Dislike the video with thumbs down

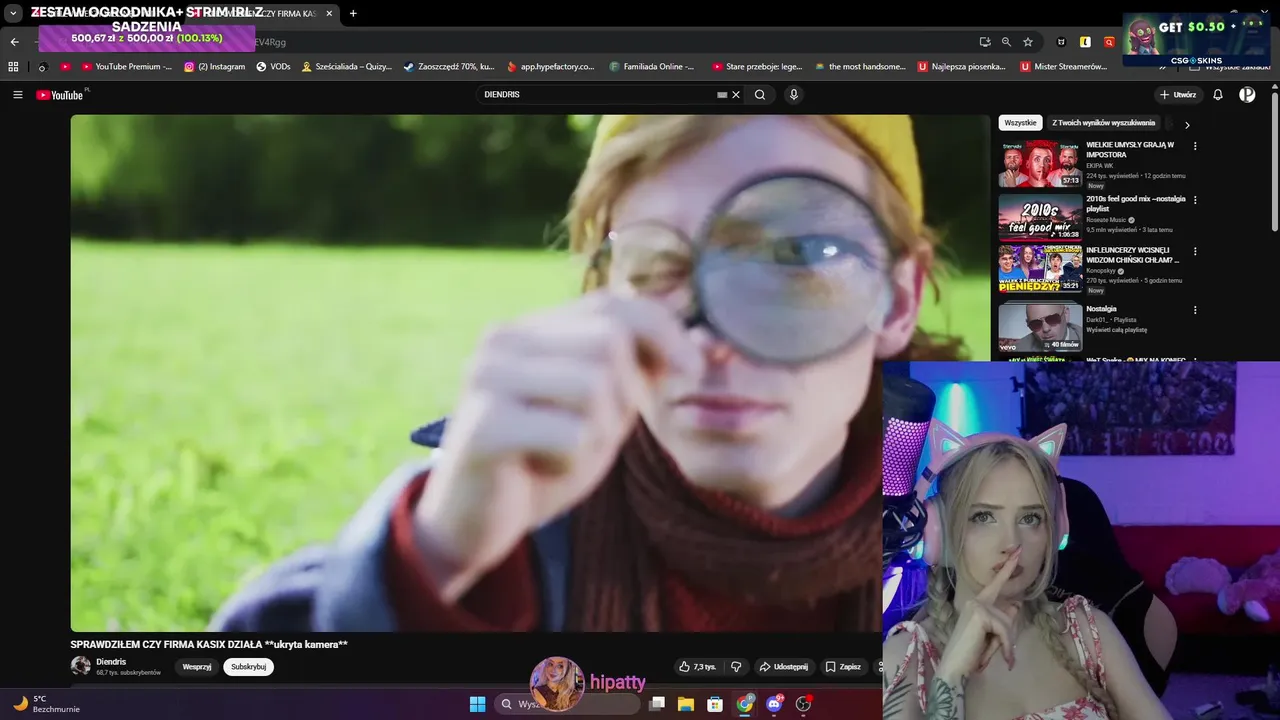click(736, 667)
